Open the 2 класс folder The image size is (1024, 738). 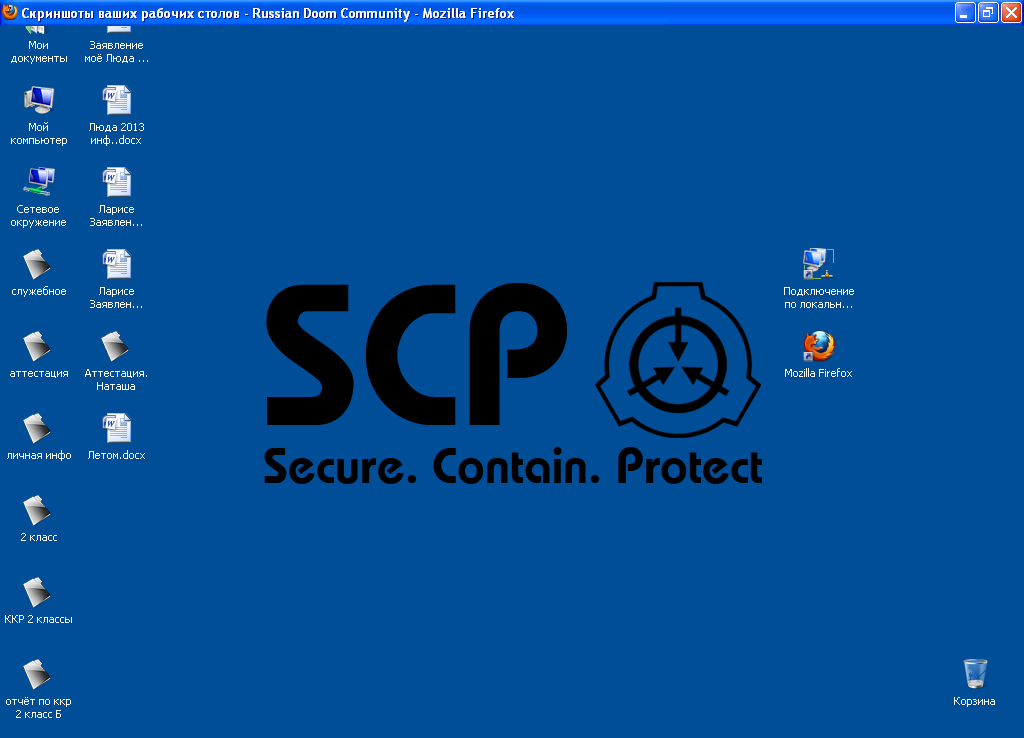[x=38, y=519]
